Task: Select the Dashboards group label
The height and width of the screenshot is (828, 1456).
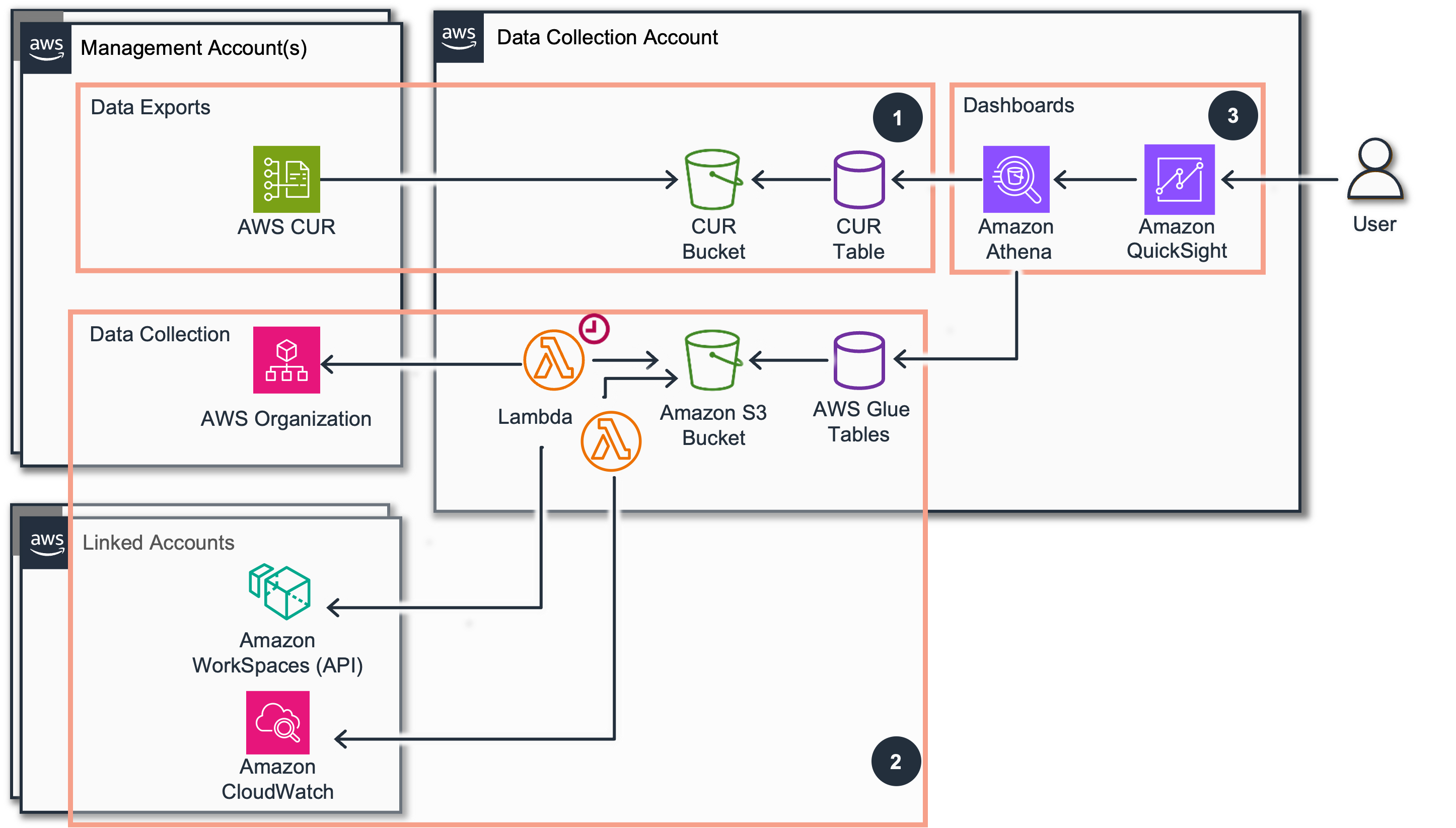Action: click(x=1017, y=105)
